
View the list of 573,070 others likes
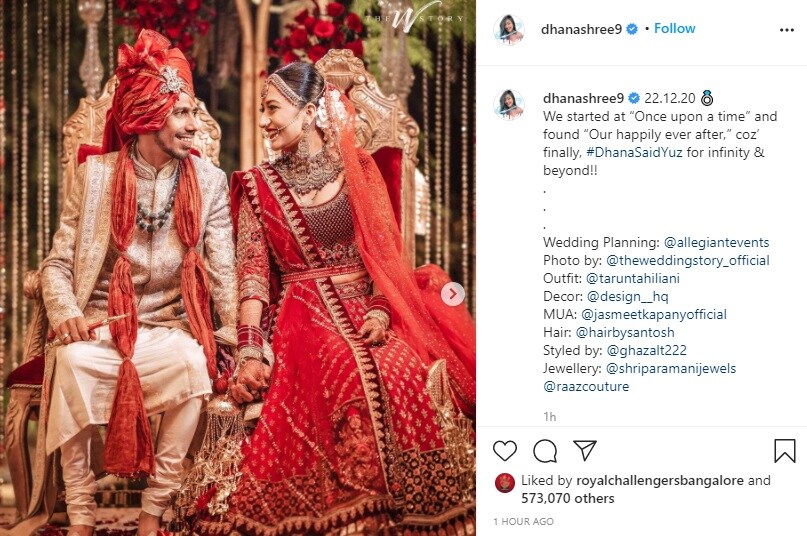(x=567, y=498)
